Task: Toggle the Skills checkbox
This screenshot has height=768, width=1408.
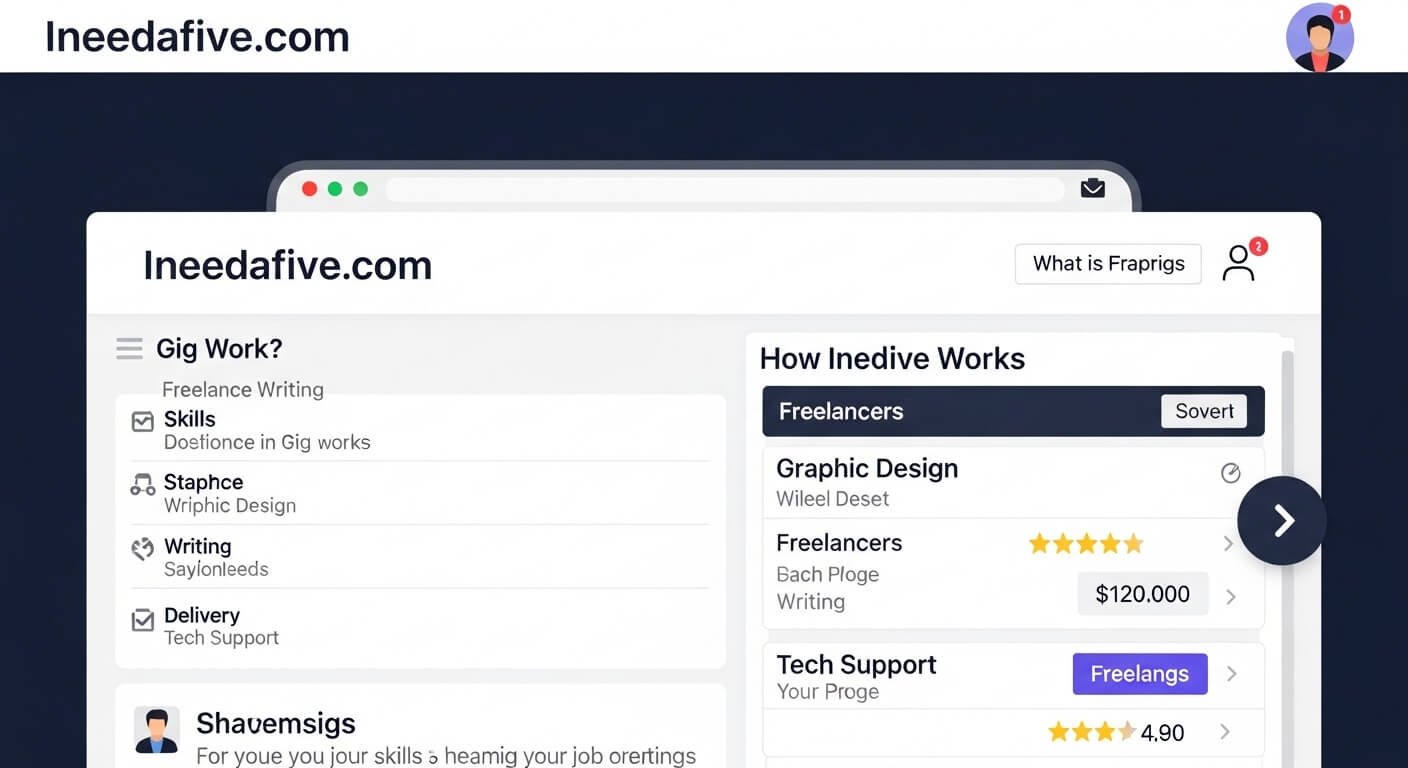Action: tap(143, 422)
